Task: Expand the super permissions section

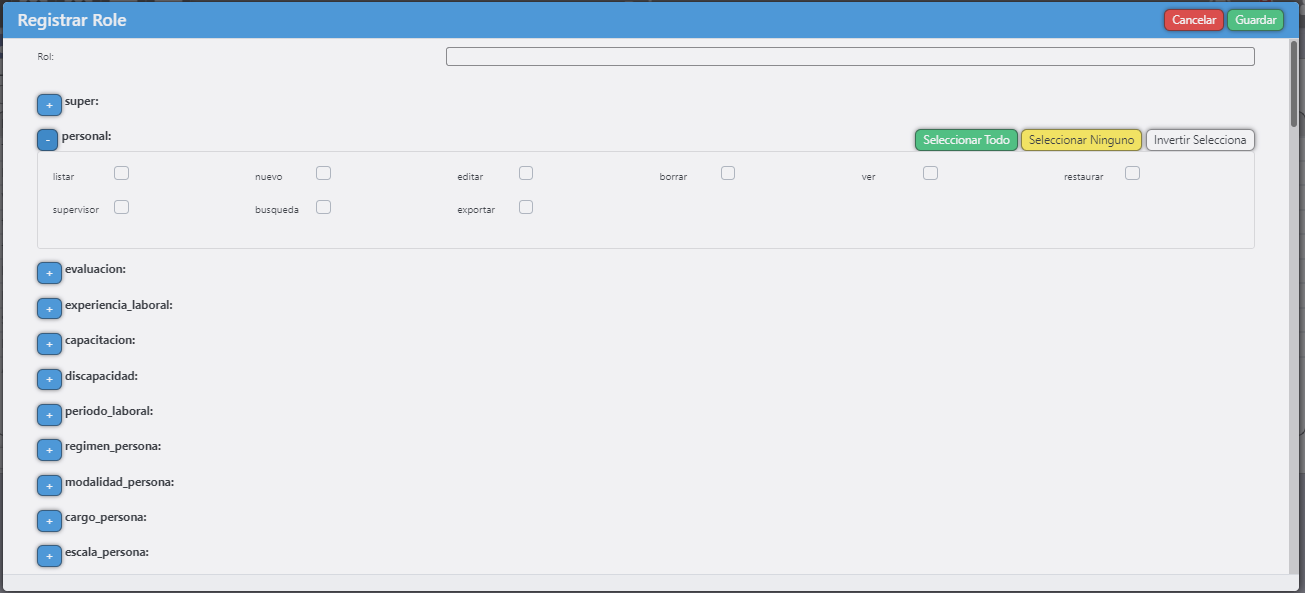Action: click(49, 105)
